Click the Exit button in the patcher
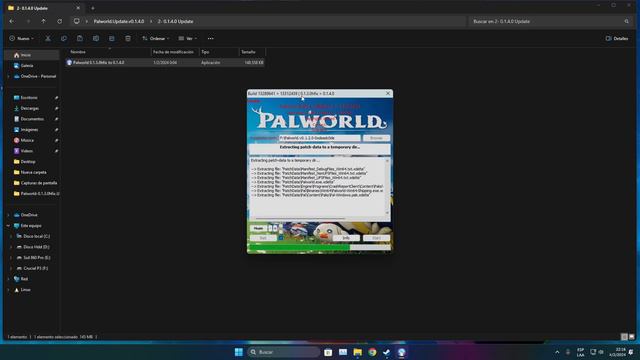 coord(263,238)
